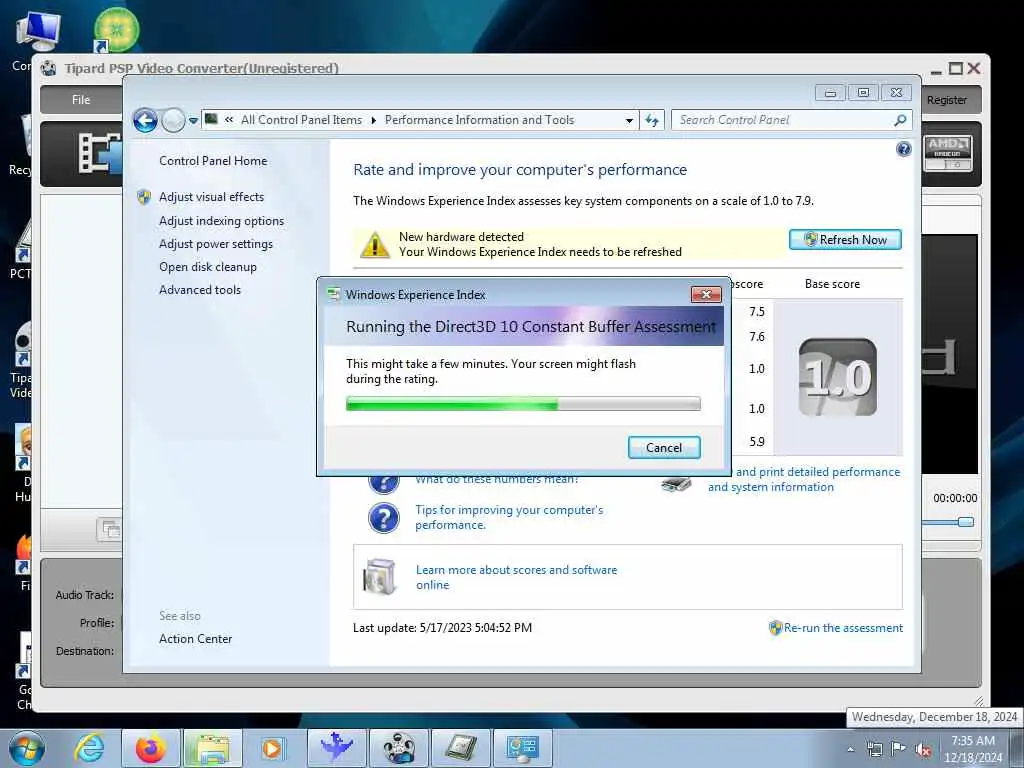The image size is (1024, 768).
Task: Open Windows Media Player taskbar icon
Action: (272, 748)
